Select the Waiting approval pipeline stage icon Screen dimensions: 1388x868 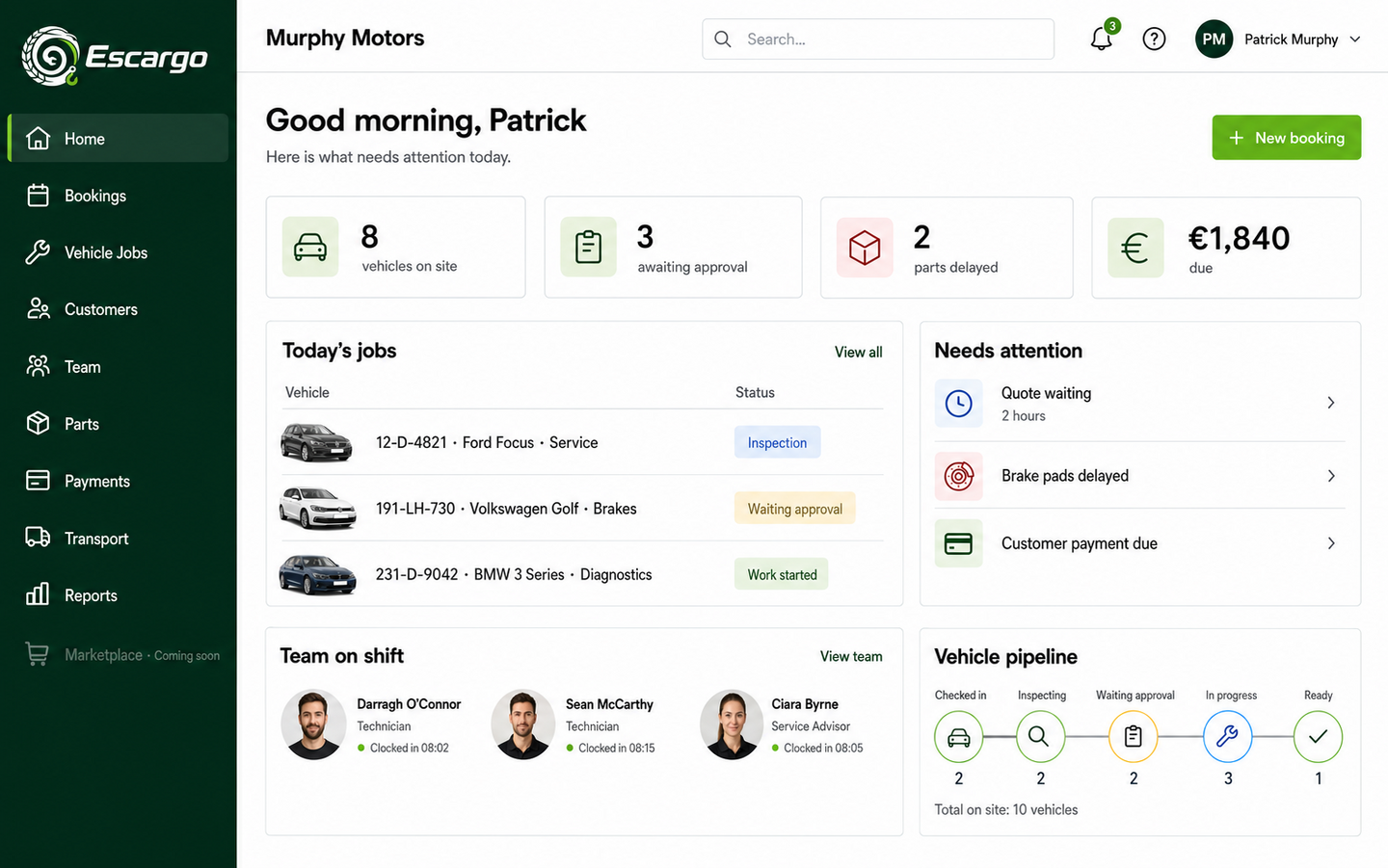1134,737
